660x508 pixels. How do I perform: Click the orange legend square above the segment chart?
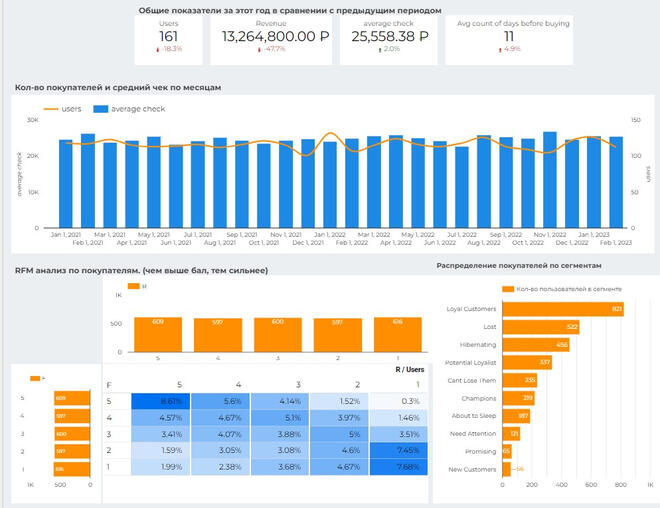click(x=508, y=289)
